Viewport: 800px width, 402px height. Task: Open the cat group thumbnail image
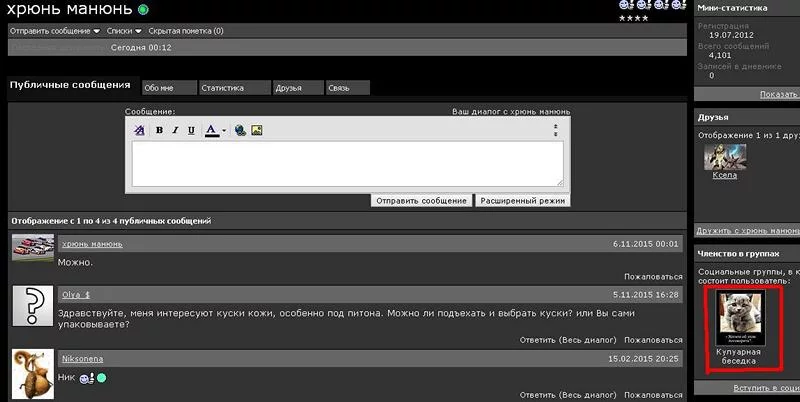click(738, 318)
